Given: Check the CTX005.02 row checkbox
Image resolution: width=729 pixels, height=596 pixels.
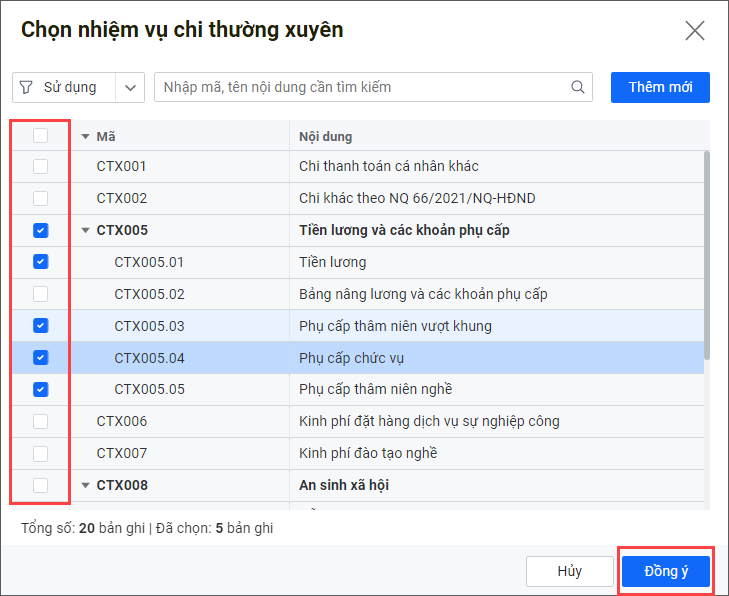Looking at the screenshot, I should click(40, 294).
